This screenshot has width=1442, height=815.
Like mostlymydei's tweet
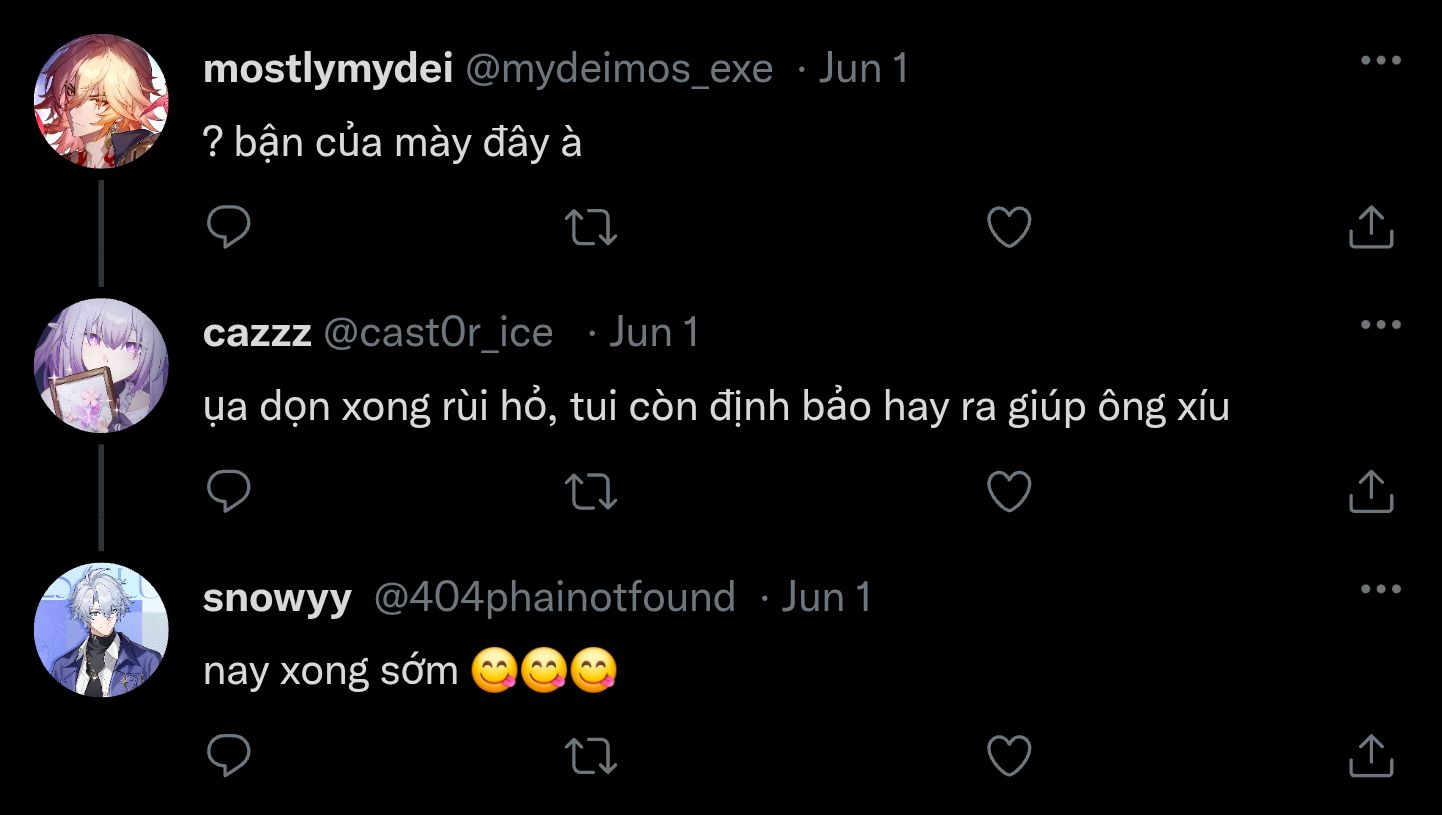1009,228
